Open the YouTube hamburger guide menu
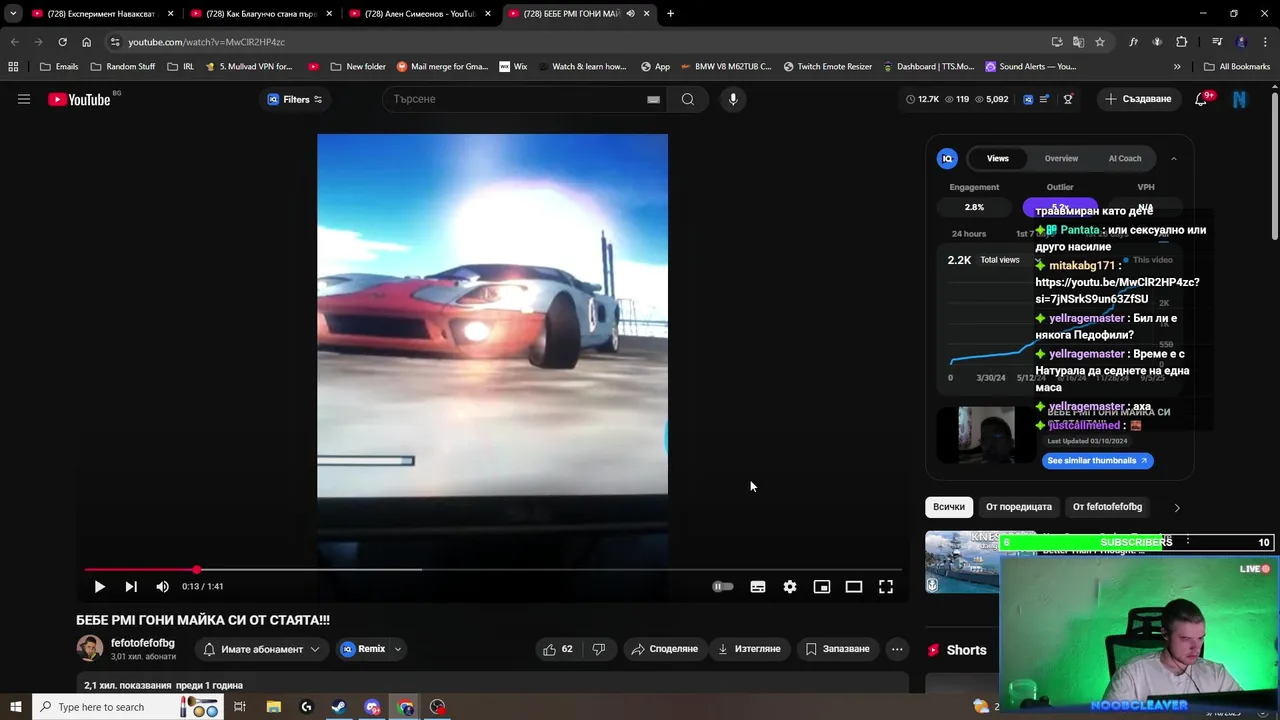This screenshot has width=1280, height=720. [x=24, y=99]
